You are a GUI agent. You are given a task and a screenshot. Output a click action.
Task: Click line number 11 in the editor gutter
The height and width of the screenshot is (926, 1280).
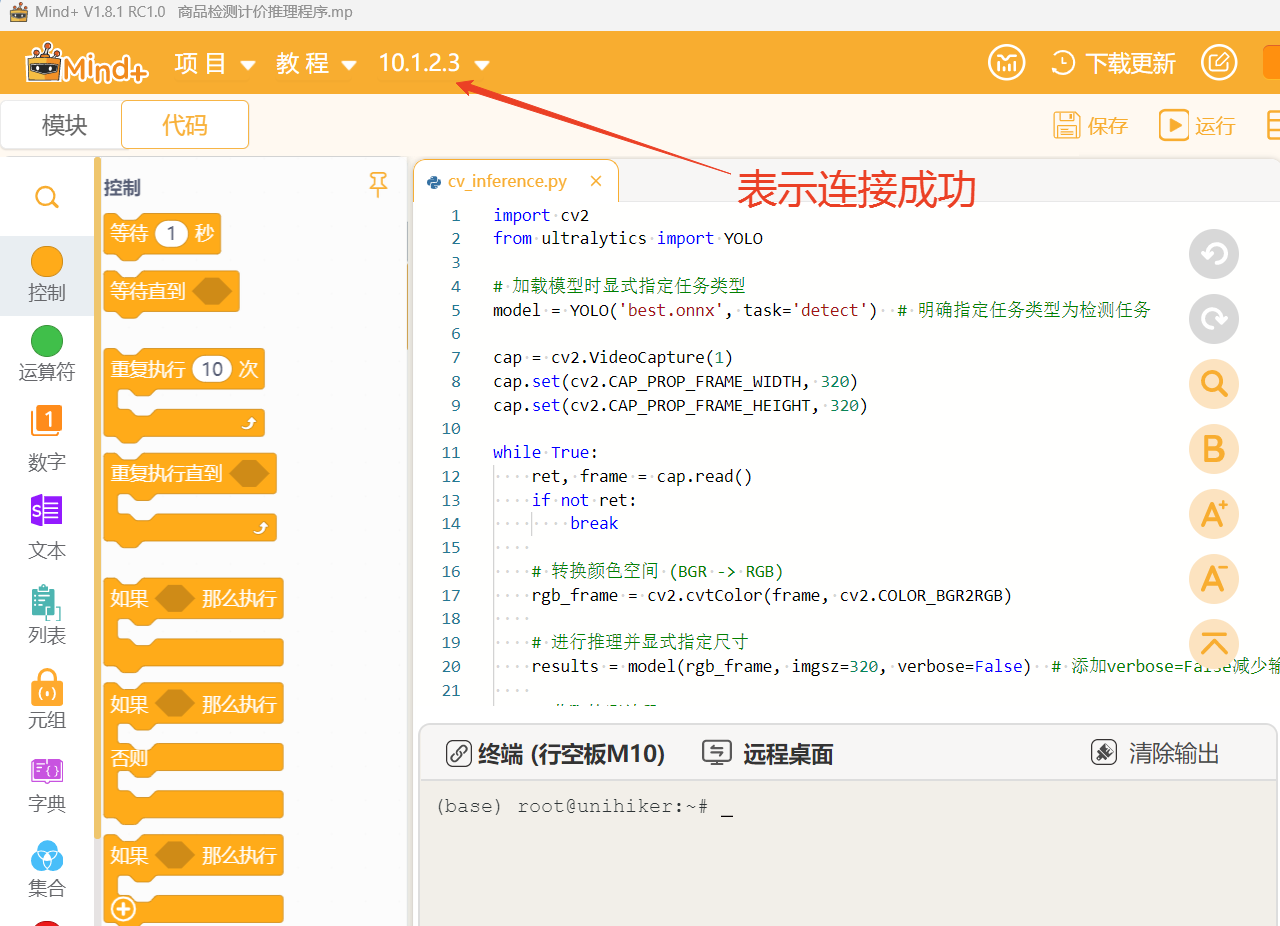coord(451,453)
